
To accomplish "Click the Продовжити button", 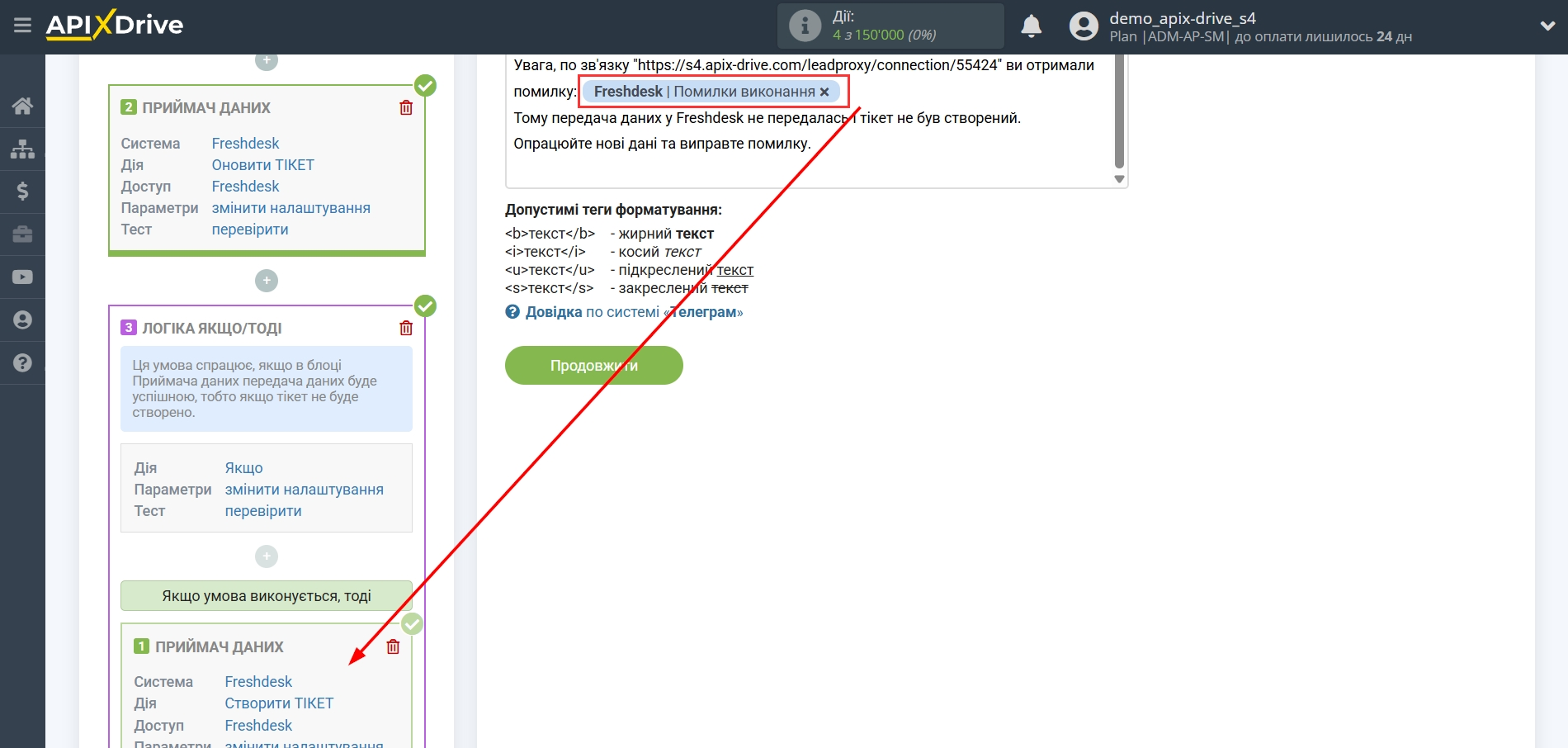I will point(594,365).
